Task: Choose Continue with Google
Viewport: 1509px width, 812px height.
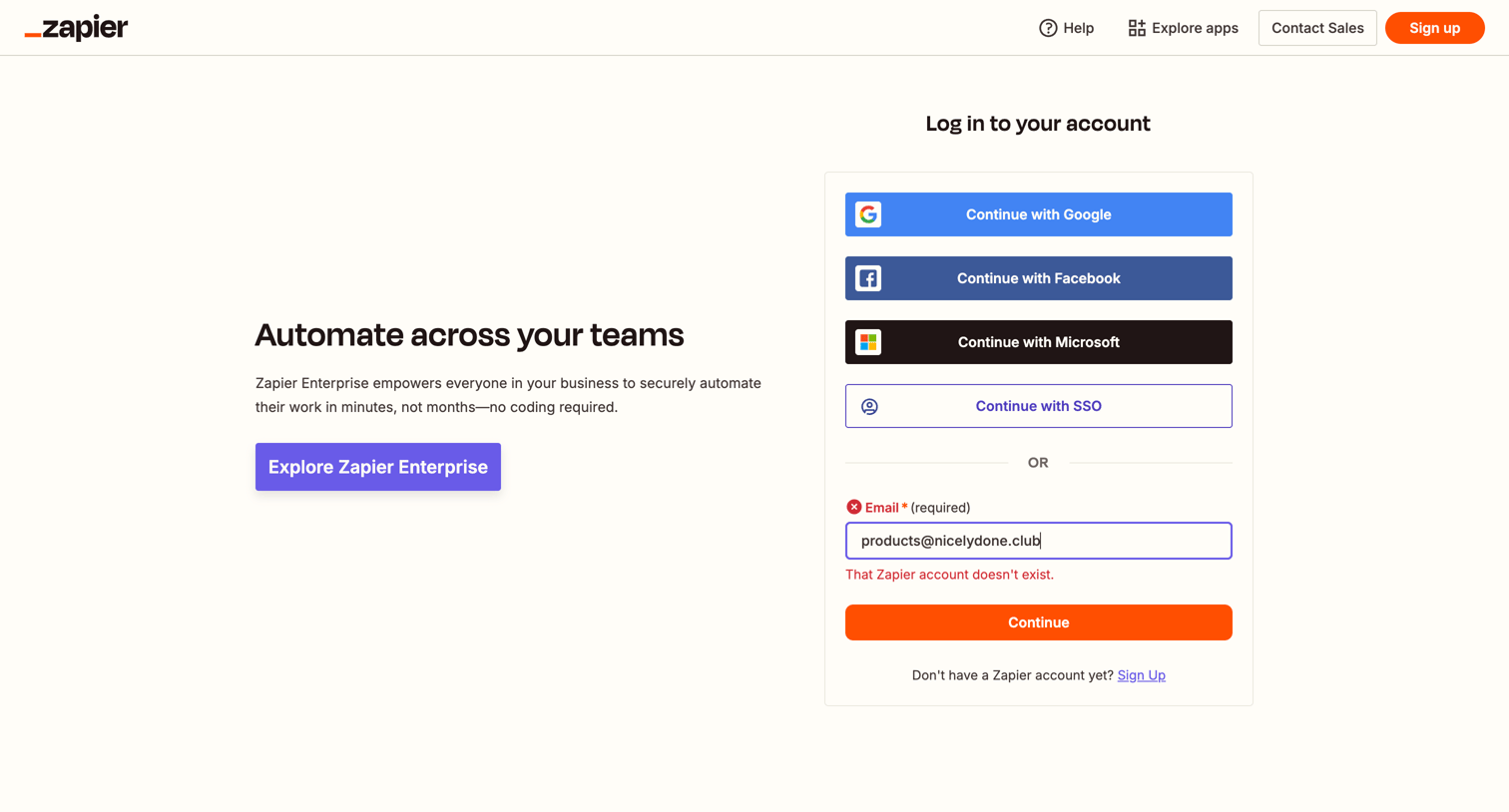Action: coord(1038,214)
